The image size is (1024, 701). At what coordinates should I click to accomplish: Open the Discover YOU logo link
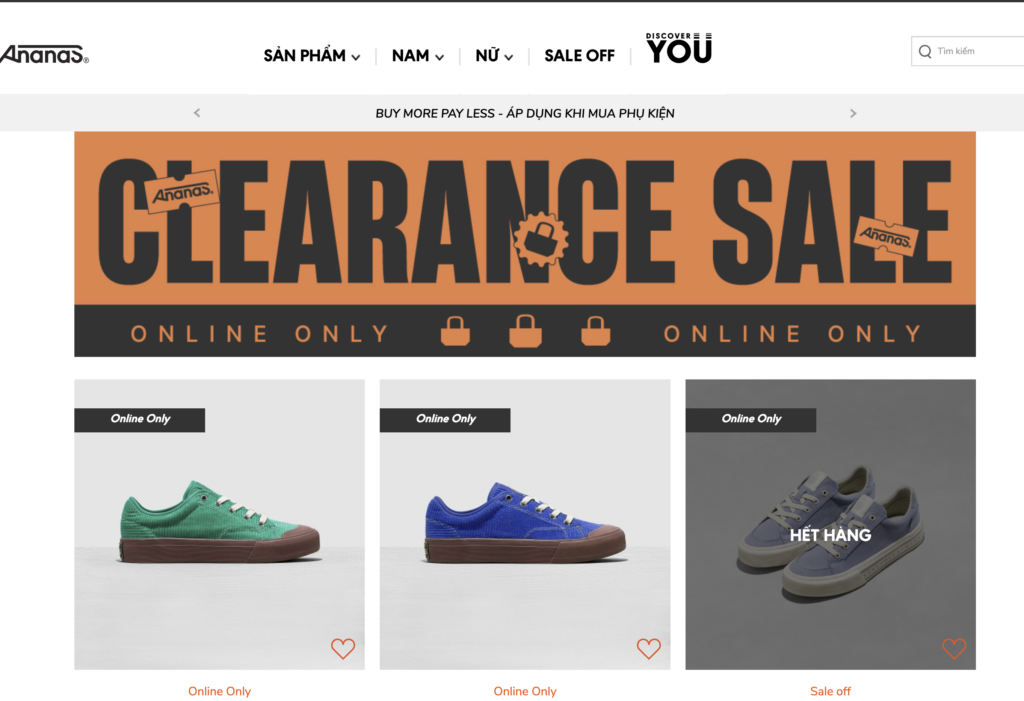(x=679, y=48)
